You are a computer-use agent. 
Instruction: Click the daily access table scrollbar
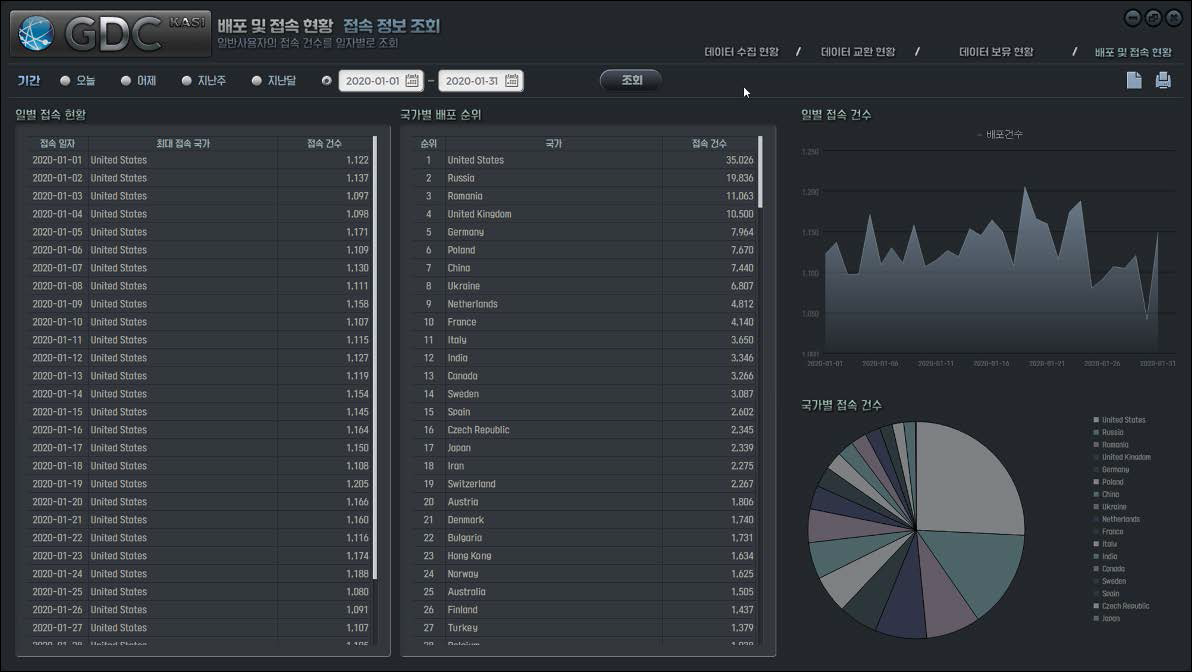click(375, 357)
